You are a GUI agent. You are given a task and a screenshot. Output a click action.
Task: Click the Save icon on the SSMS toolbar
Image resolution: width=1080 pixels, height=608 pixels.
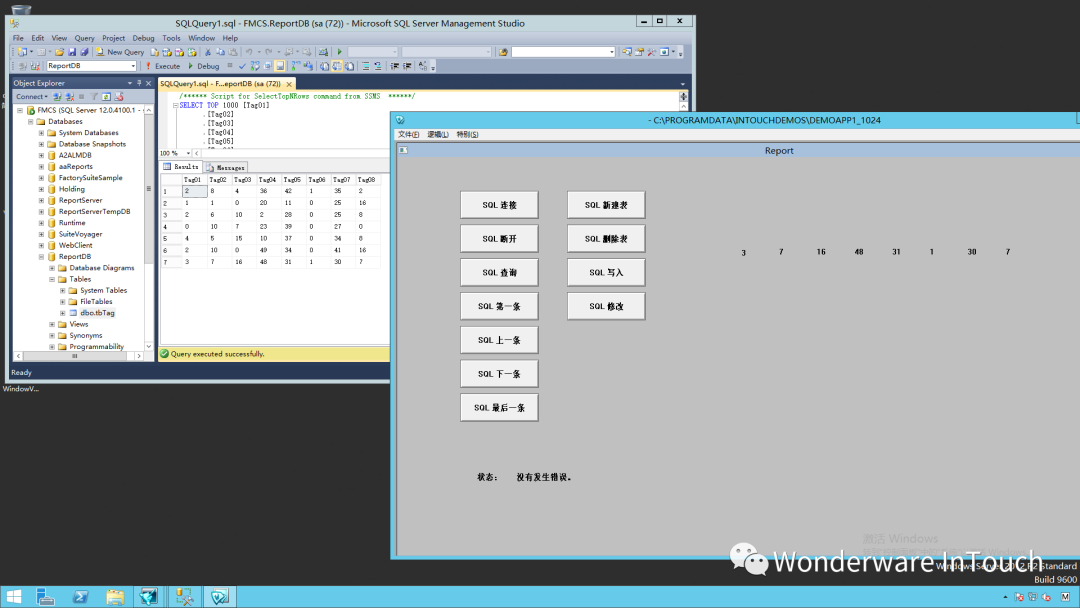72,52
